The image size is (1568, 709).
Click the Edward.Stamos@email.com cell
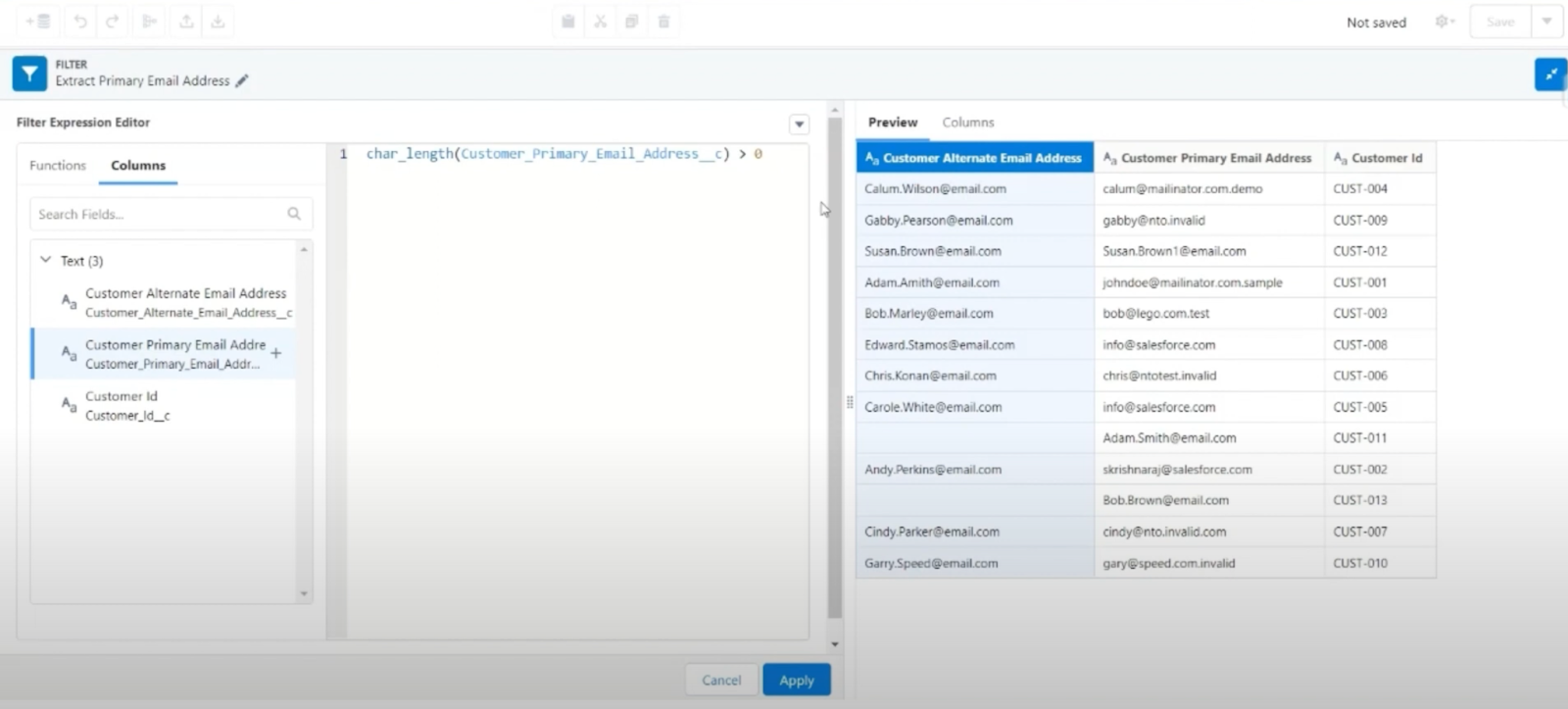(x=975, y=344)
